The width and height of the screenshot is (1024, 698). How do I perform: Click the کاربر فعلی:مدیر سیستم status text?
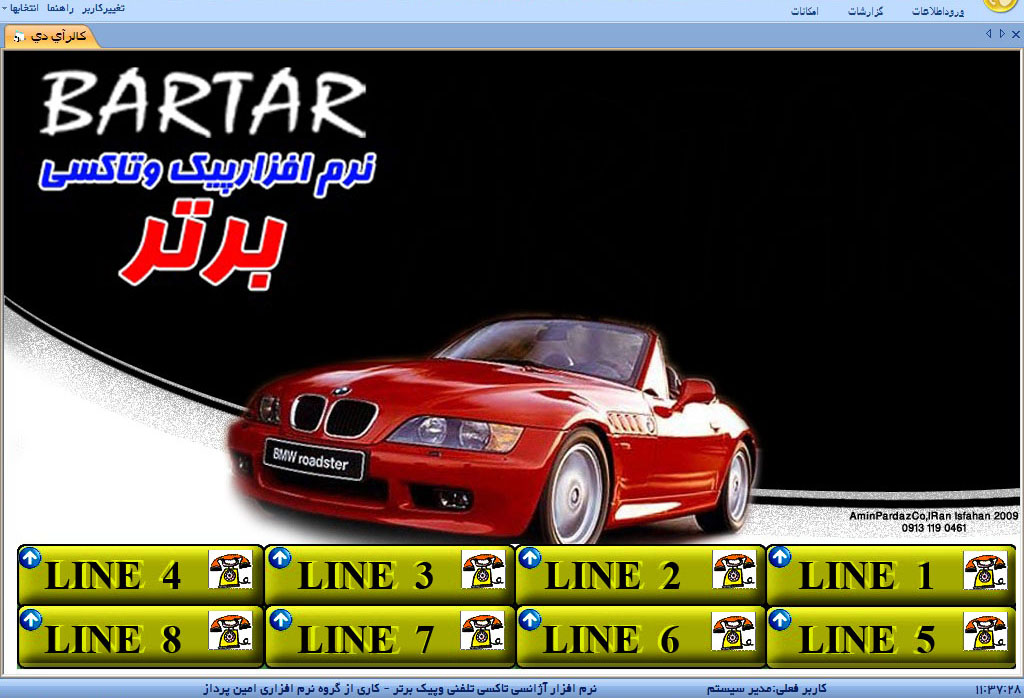767,689
